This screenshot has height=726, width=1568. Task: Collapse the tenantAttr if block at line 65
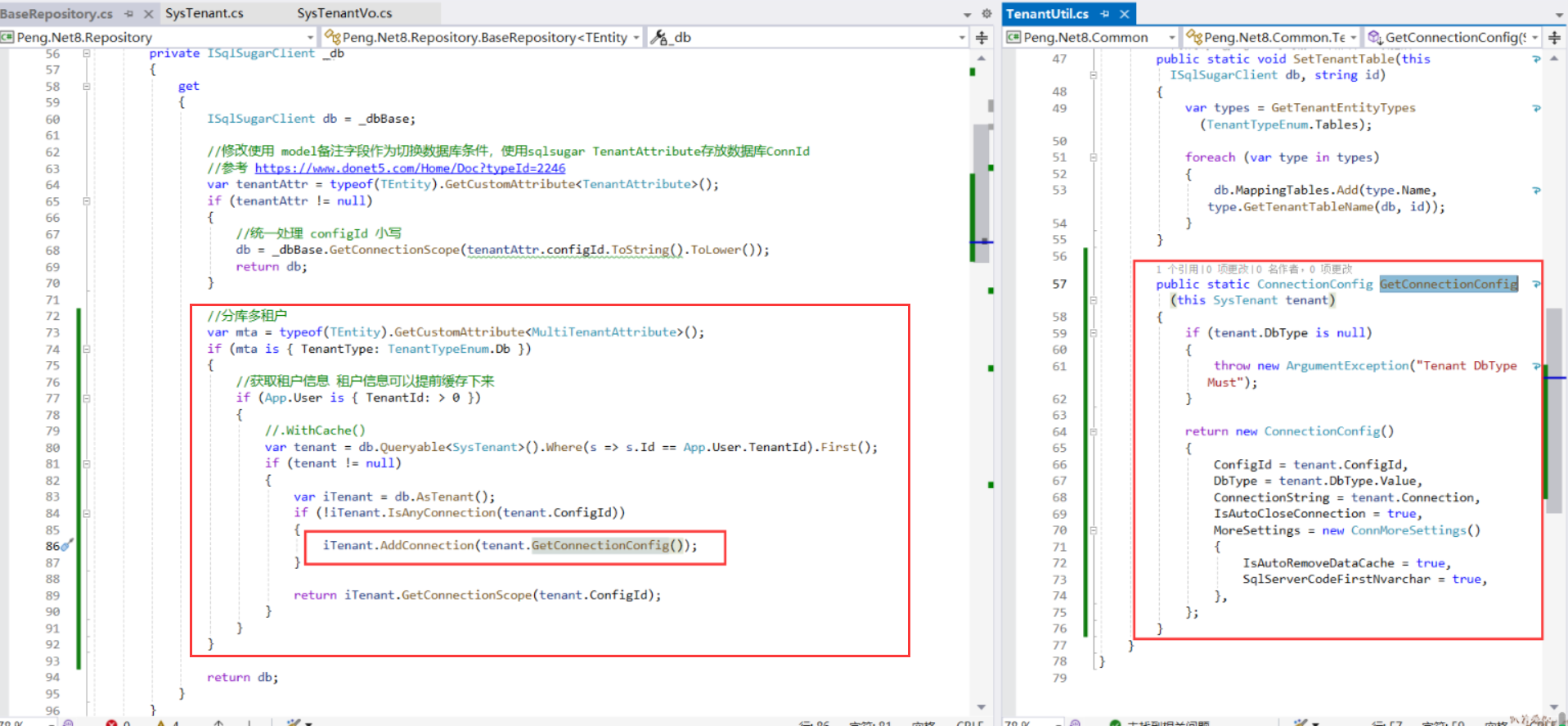coord(86,201)
